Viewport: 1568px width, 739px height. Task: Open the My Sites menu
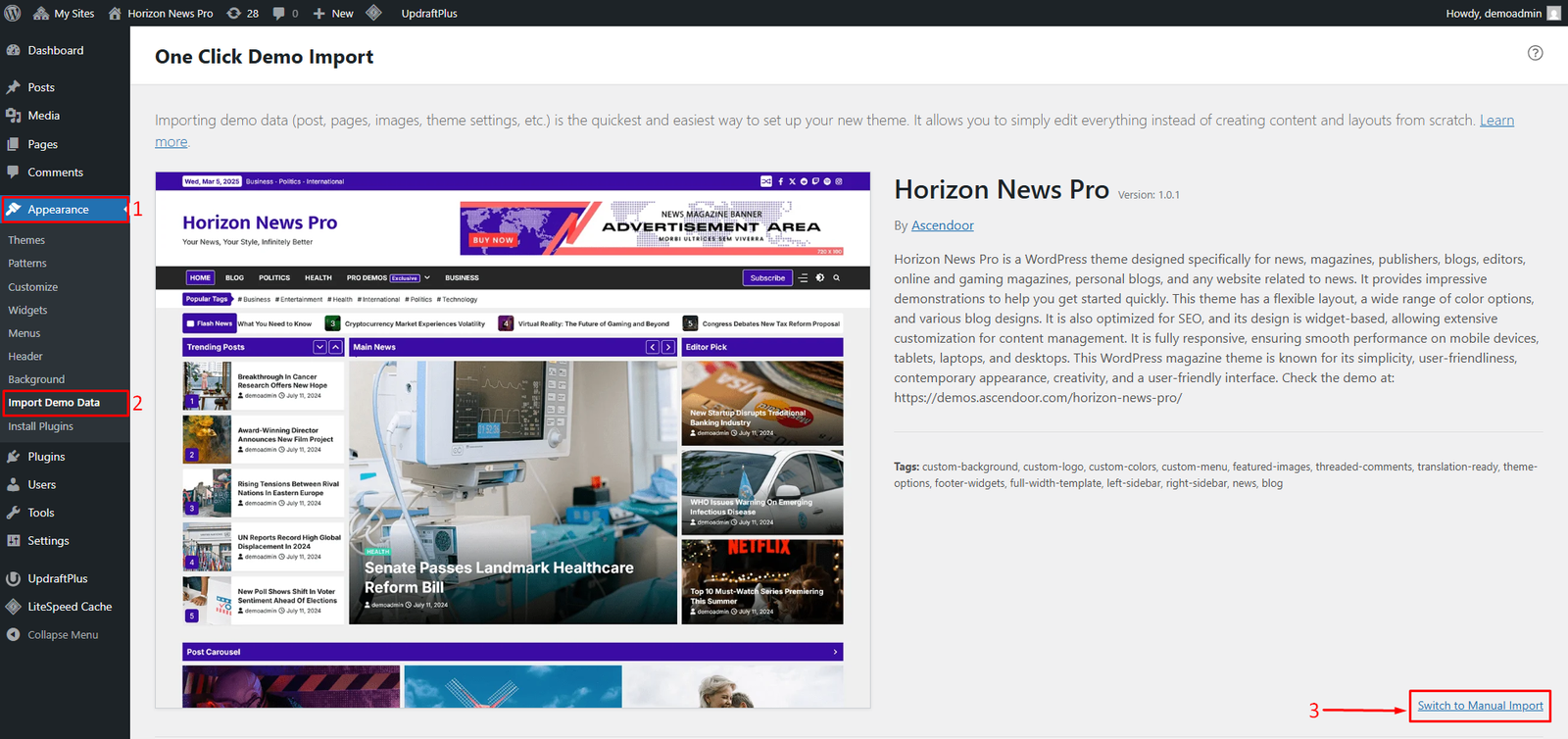pyautogui.click(x=64, y=13)
